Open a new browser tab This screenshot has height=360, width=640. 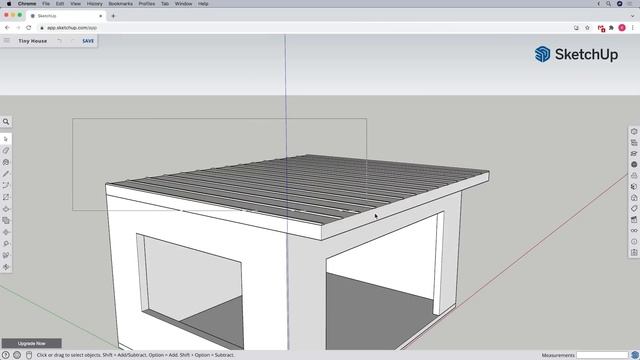[x=113, y=16]
